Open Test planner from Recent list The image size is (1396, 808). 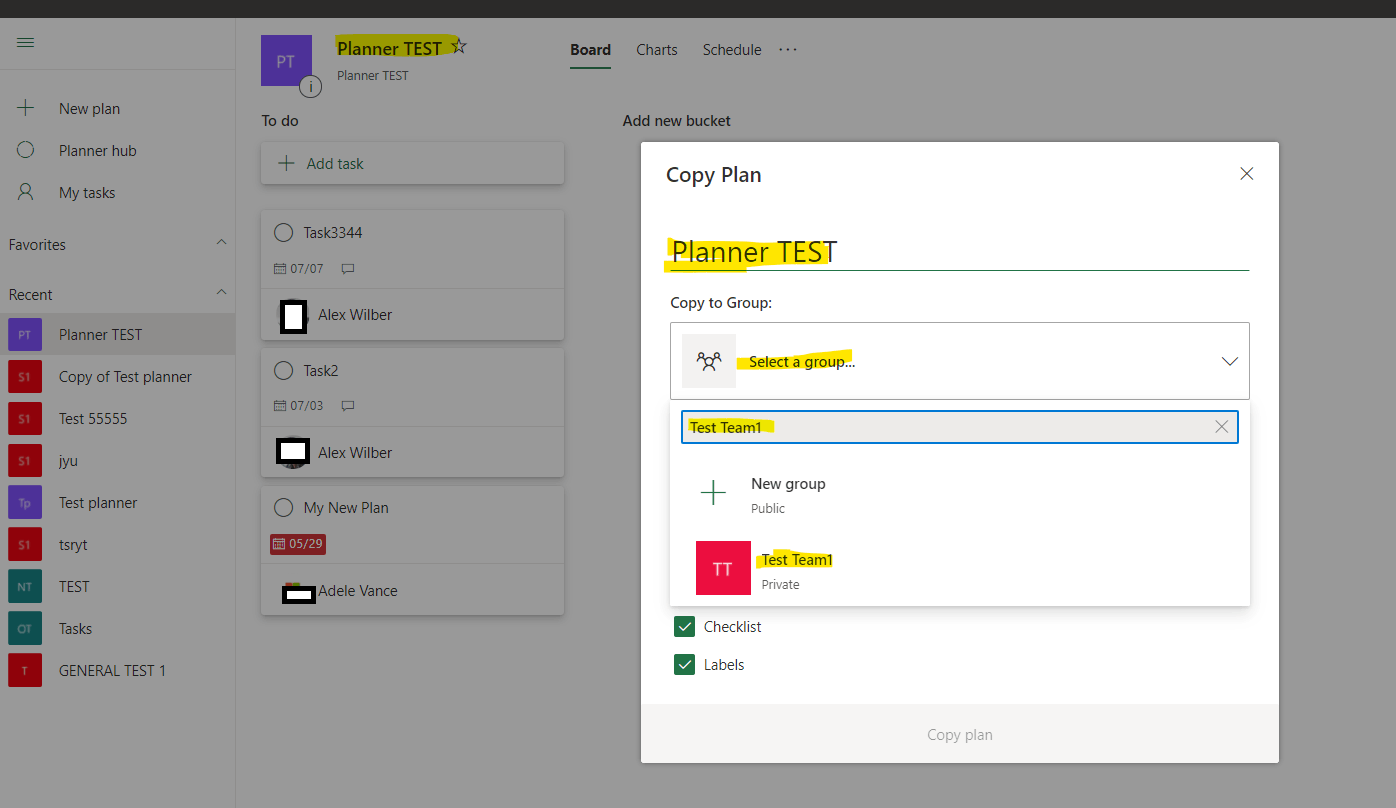tap(118, 503)
